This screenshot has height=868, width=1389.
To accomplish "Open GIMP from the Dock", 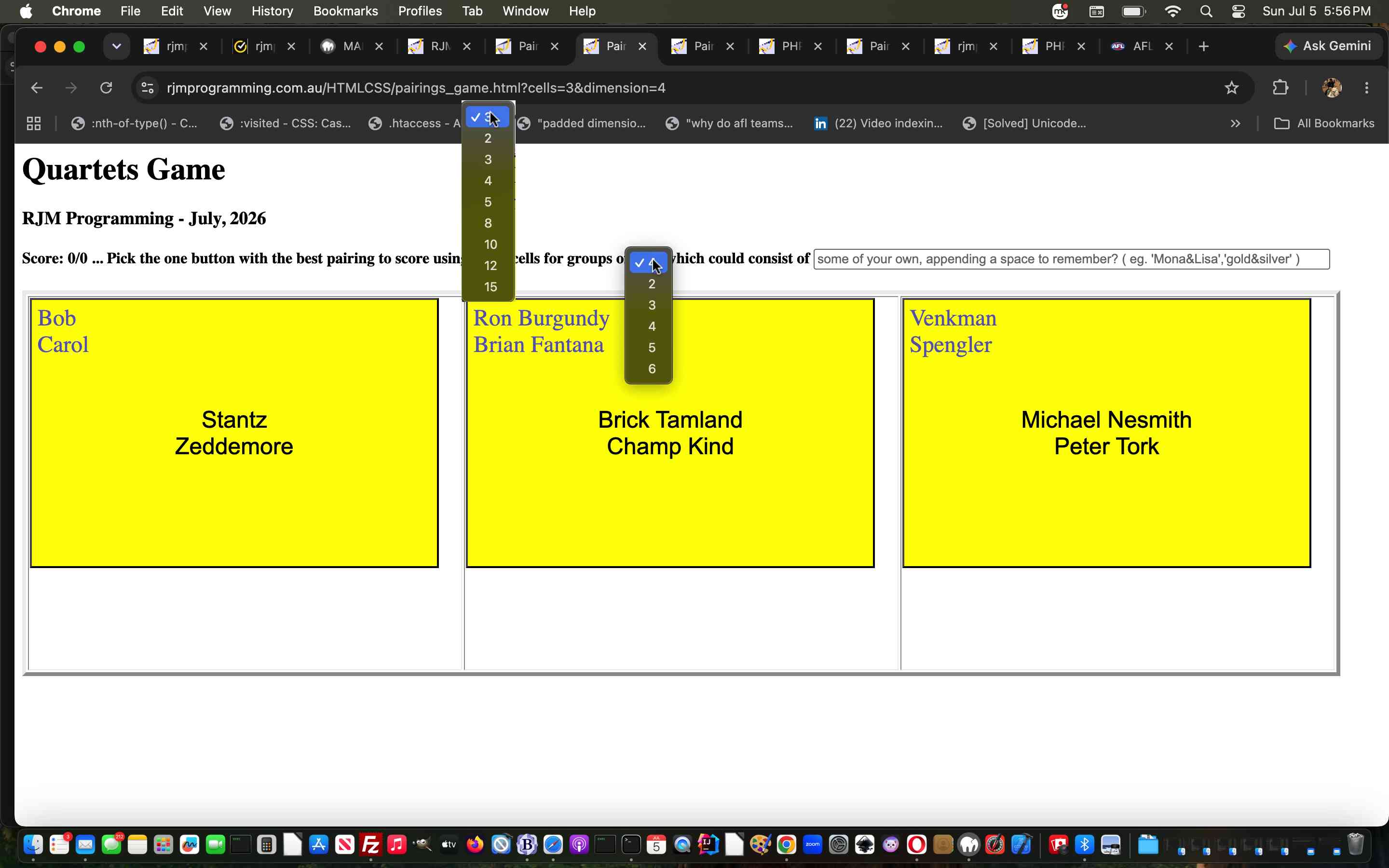I will (x=423, y=844).
